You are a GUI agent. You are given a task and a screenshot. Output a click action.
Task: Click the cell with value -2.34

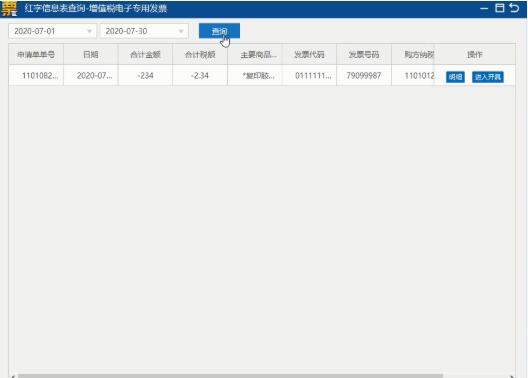200,75
